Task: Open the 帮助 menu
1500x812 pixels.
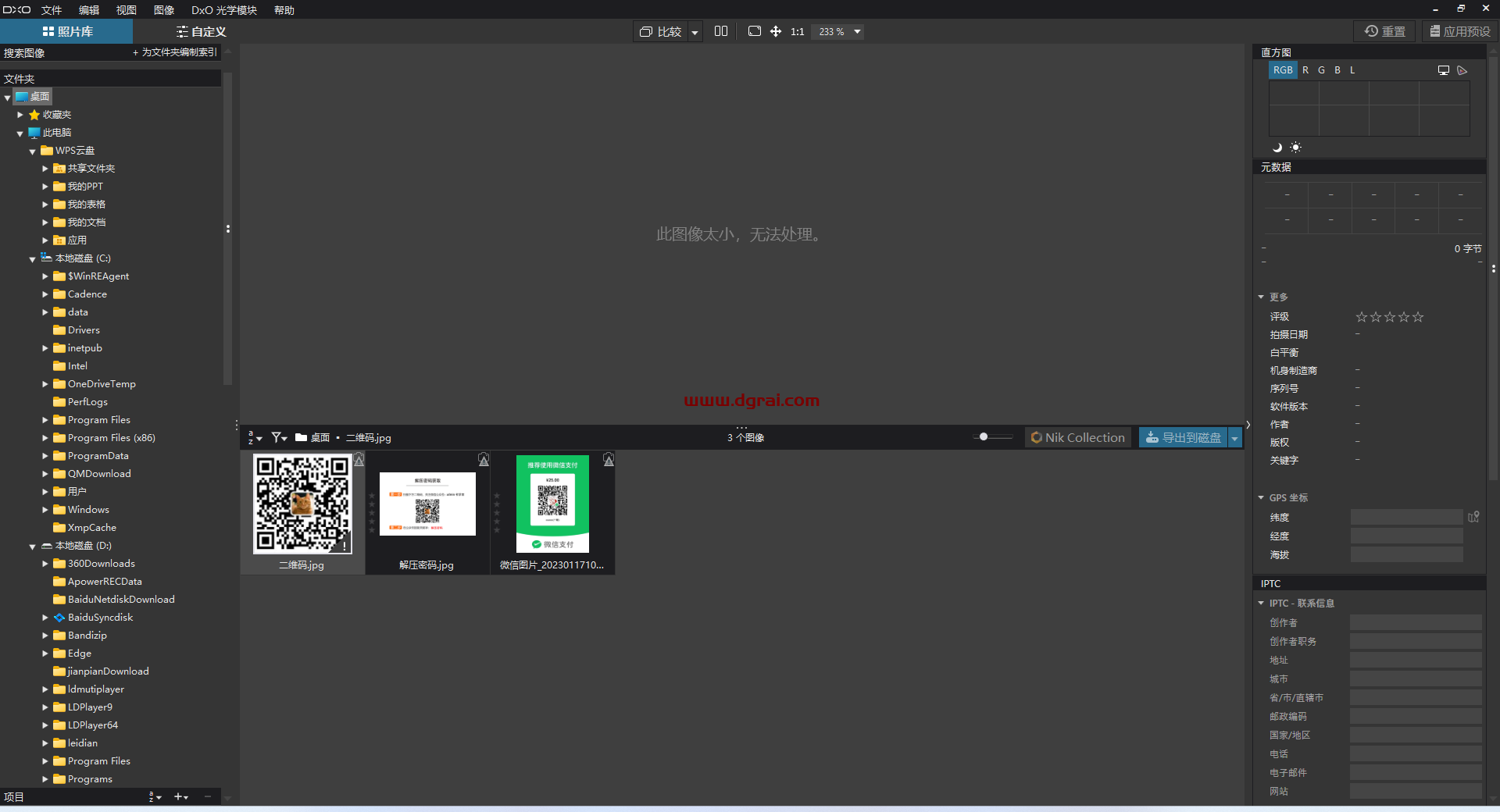Action: coord(284,10)
